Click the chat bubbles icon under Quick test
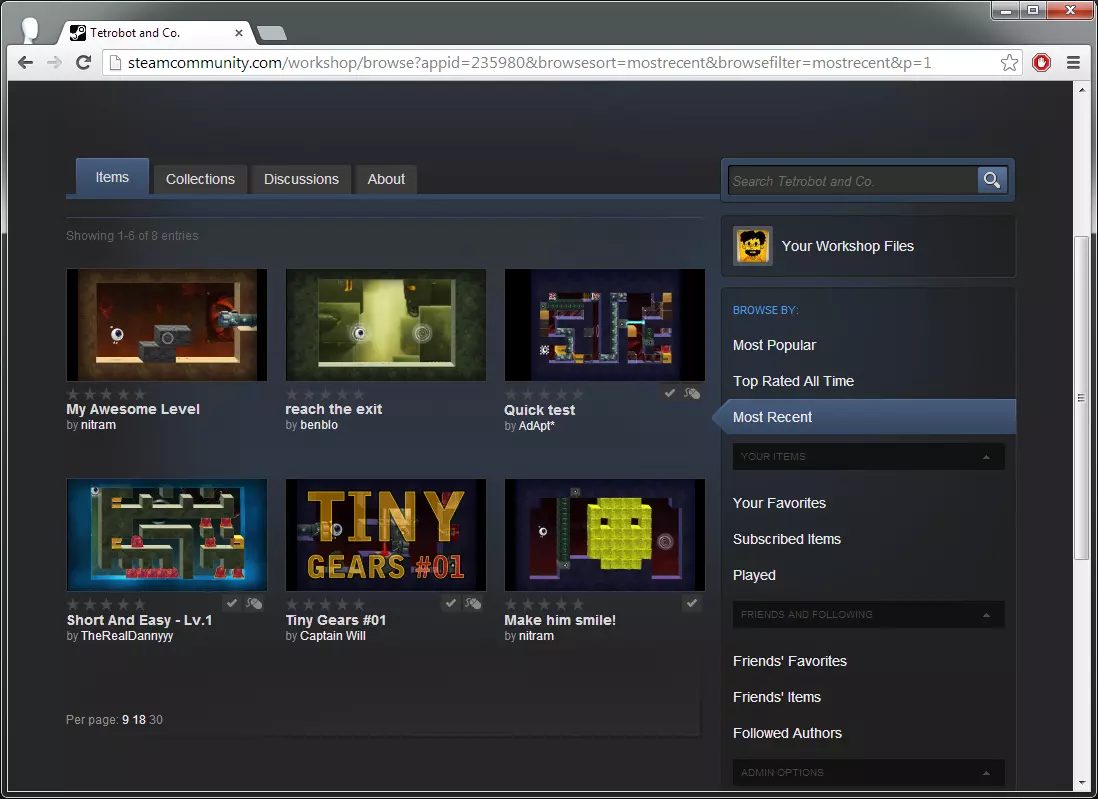Viewport: 1098px width, 799px height. point(692,394)
